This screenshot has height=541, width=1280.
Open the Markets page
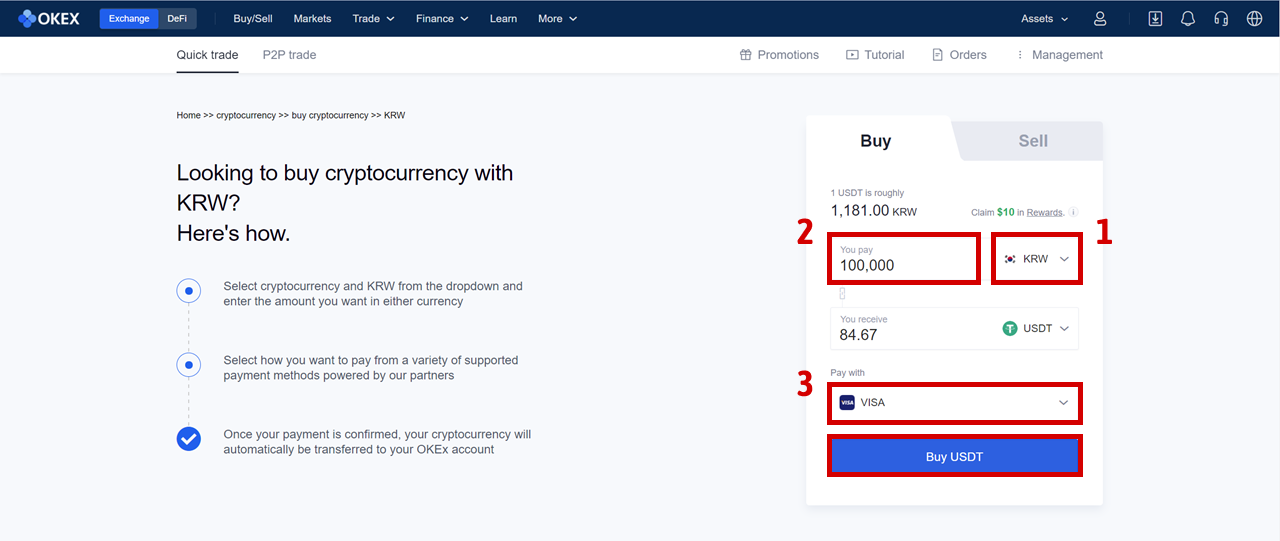coord(313,18)
